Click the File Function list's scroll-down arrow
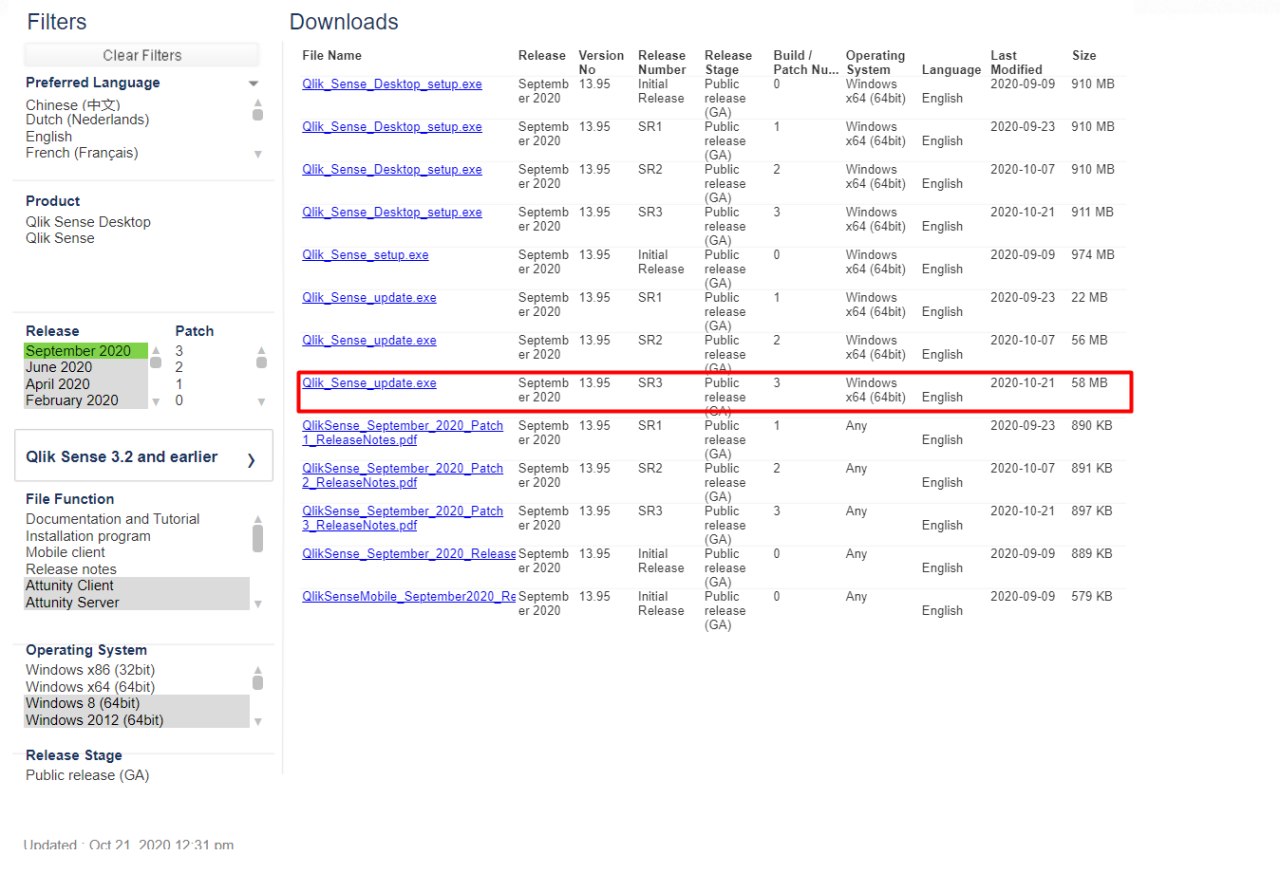This screenshot has width=1280, height=892. coord(258,604)
